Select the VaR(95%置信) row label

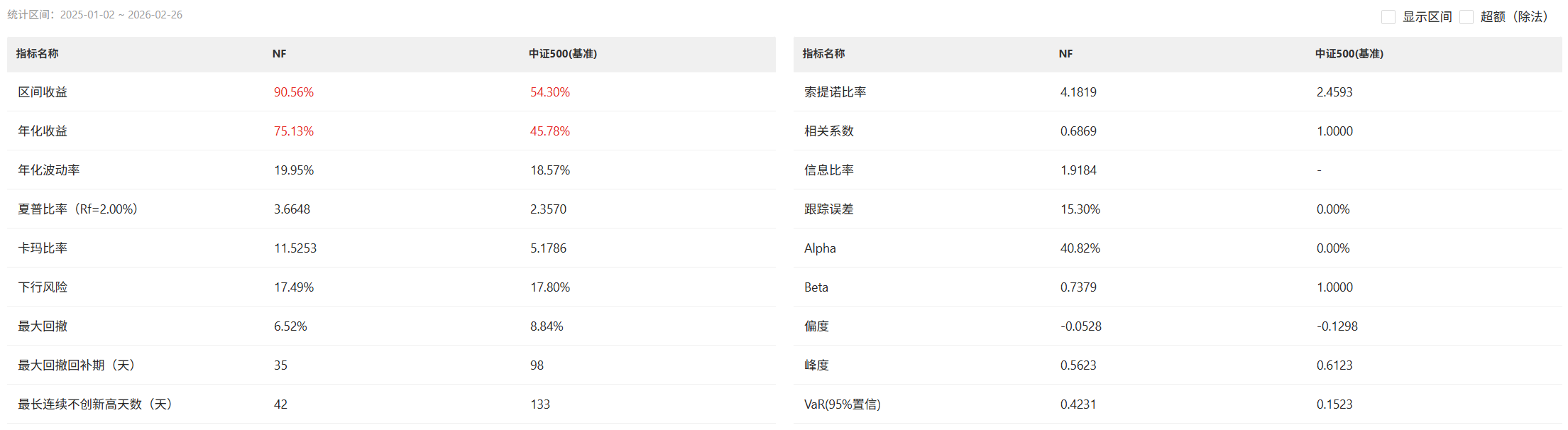coord(842,404)
